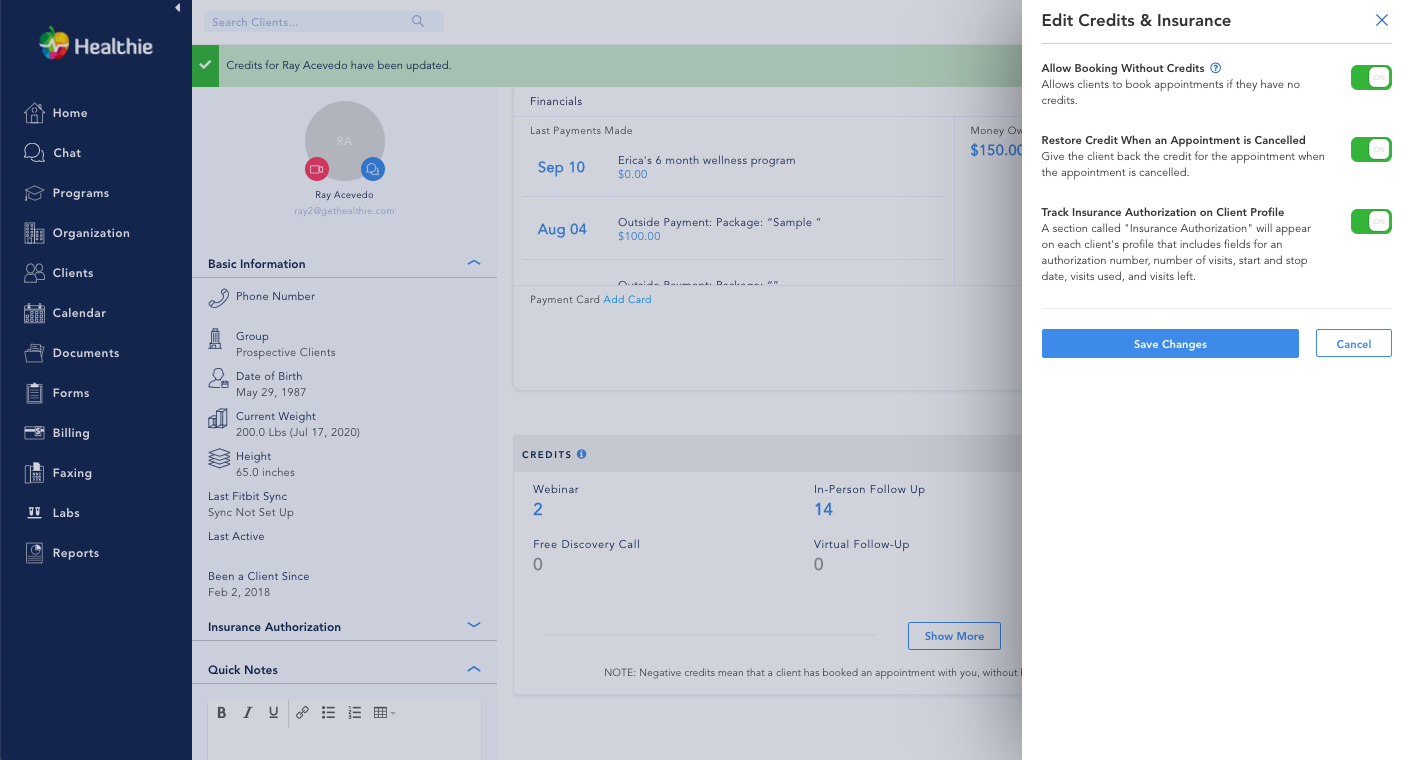
Task: Open chat with blue message icon on avatar
Action: (x=373, y=169)
